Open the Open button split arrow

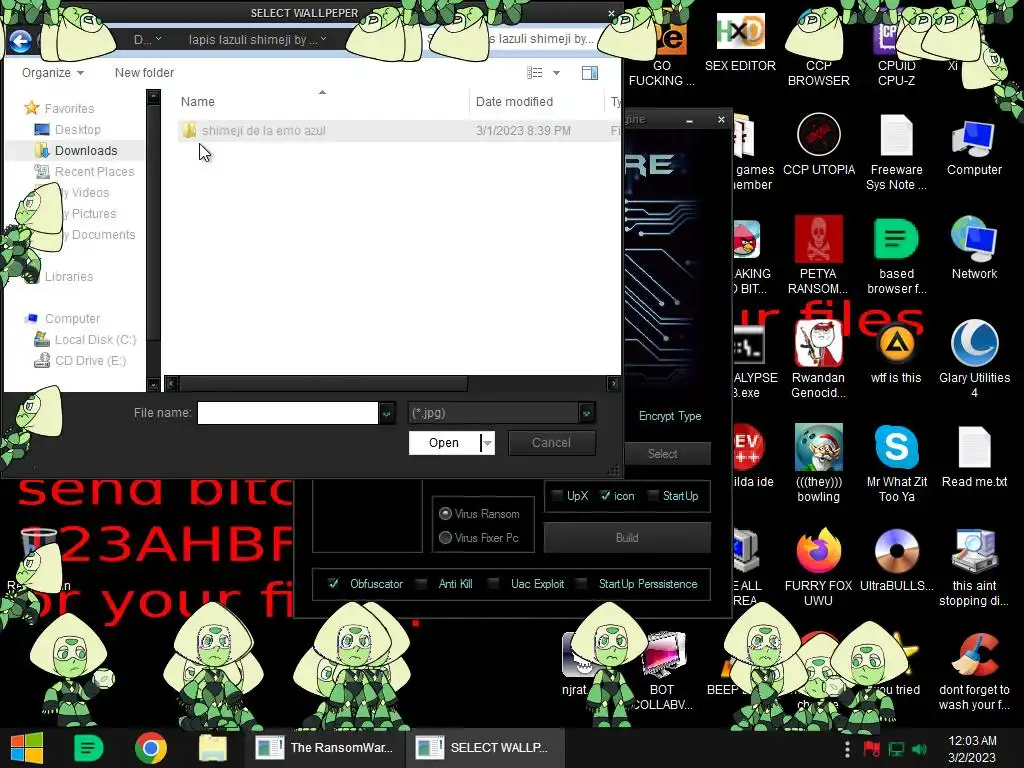click(487, 443)
